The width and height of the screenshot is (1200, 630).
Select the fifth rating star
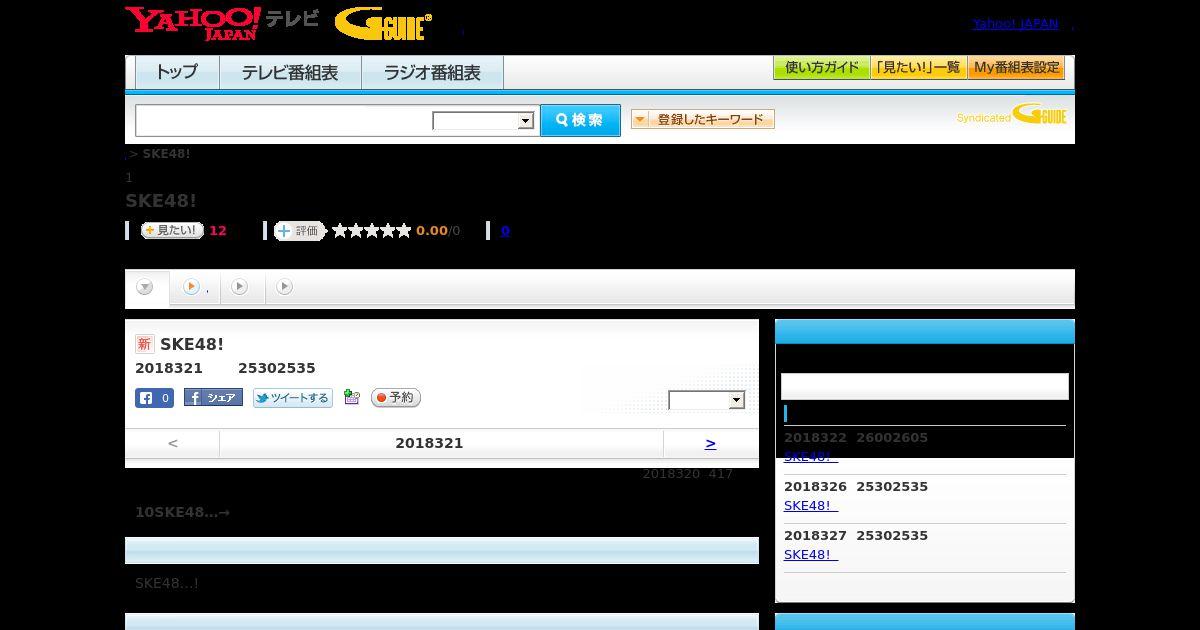[x=404, y=231]
